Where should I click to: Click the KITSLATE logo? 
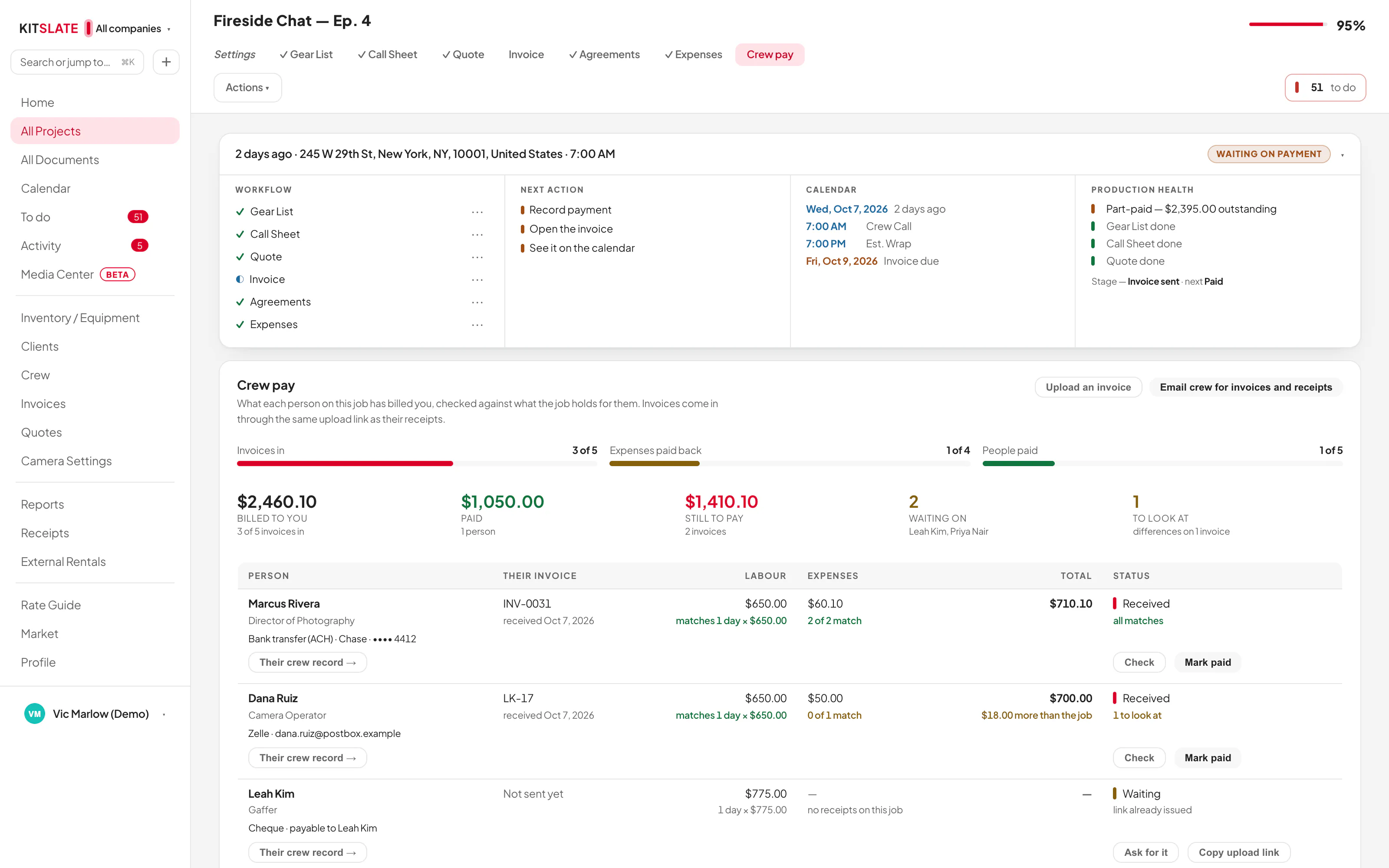point(49,28)
